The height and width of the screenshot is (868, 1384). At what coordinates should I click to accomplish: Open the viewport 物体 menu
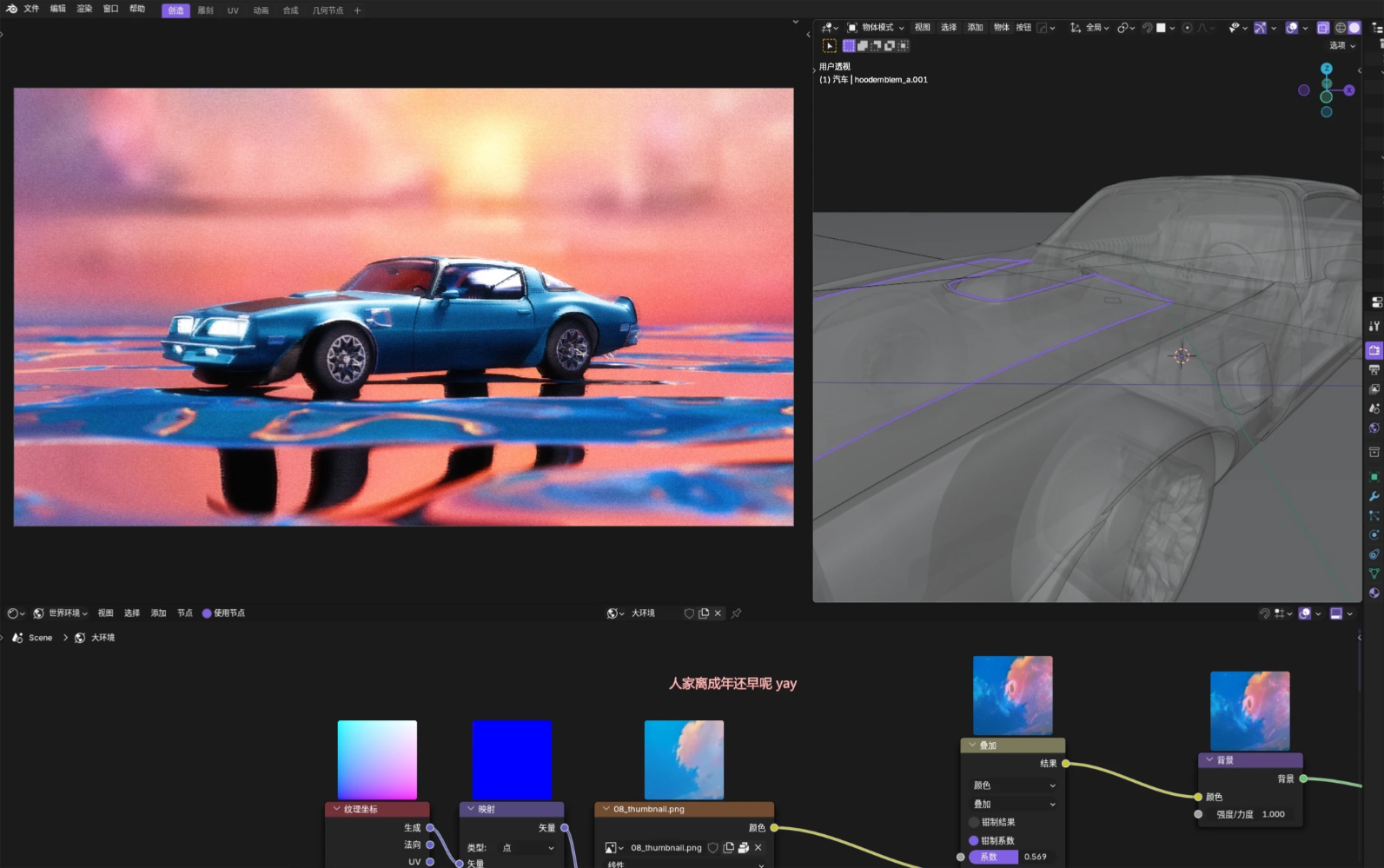pos(1002,28)
